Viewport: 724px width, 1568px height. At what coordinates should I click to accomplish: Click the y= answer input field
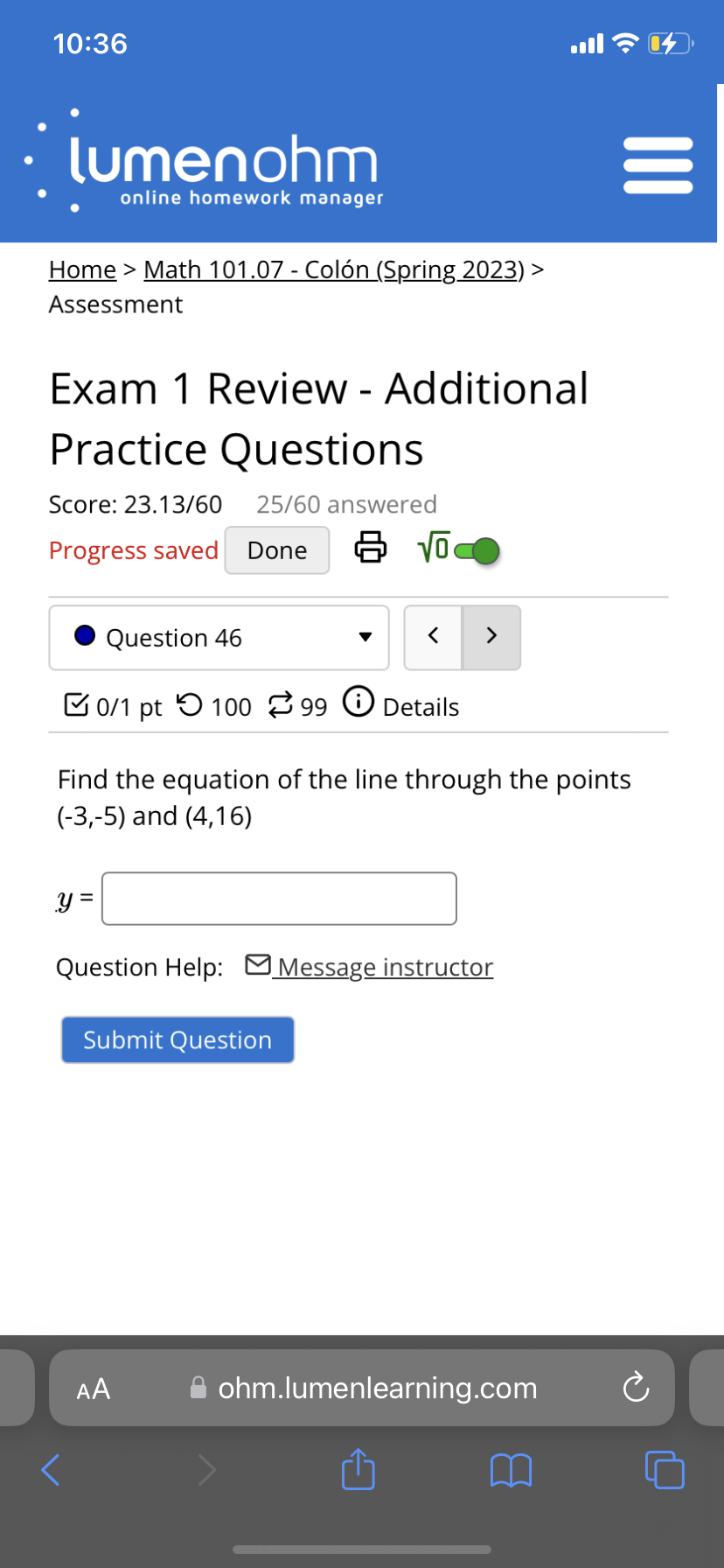[x=278, y=898]
